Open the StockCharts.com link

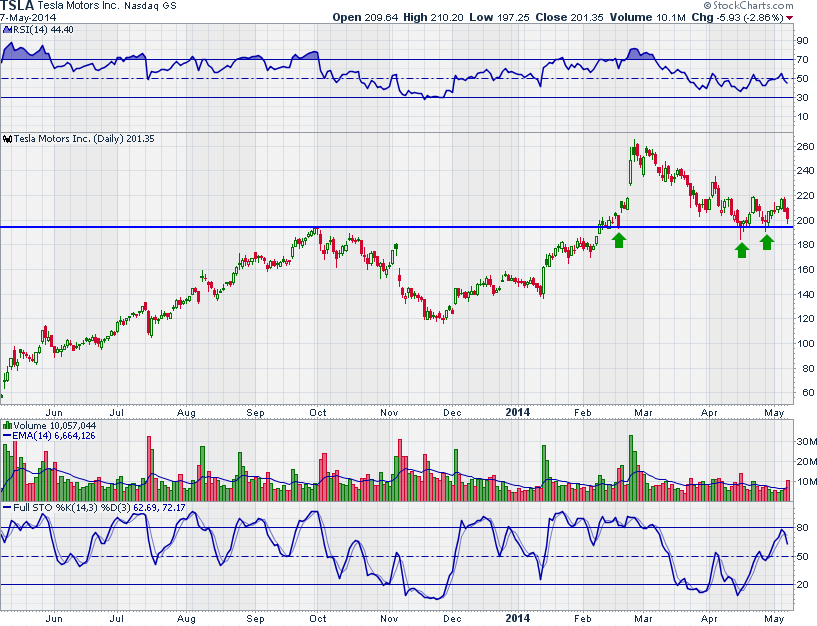[752, 6]
